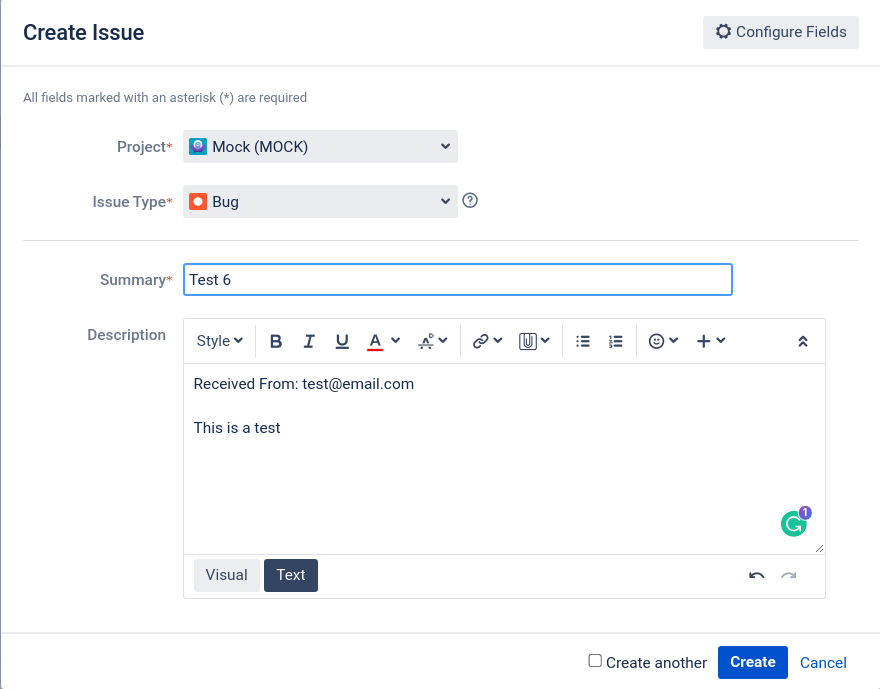Click the attachment paperclip icon
The height and width of the screenshot is (689, 880).
tap(528, 341)
